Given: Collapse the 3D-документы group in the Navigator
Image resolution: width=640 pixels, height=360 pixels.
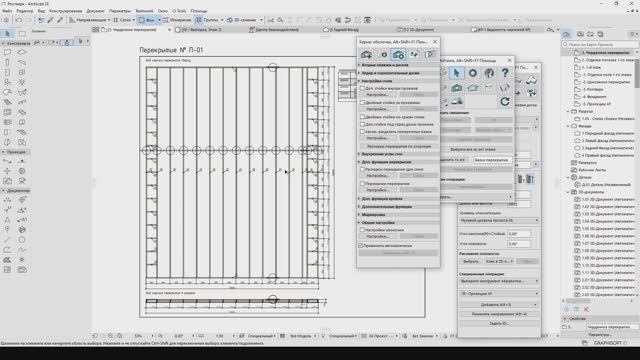Looking at the screenshot, I should [x=569, y=192].
